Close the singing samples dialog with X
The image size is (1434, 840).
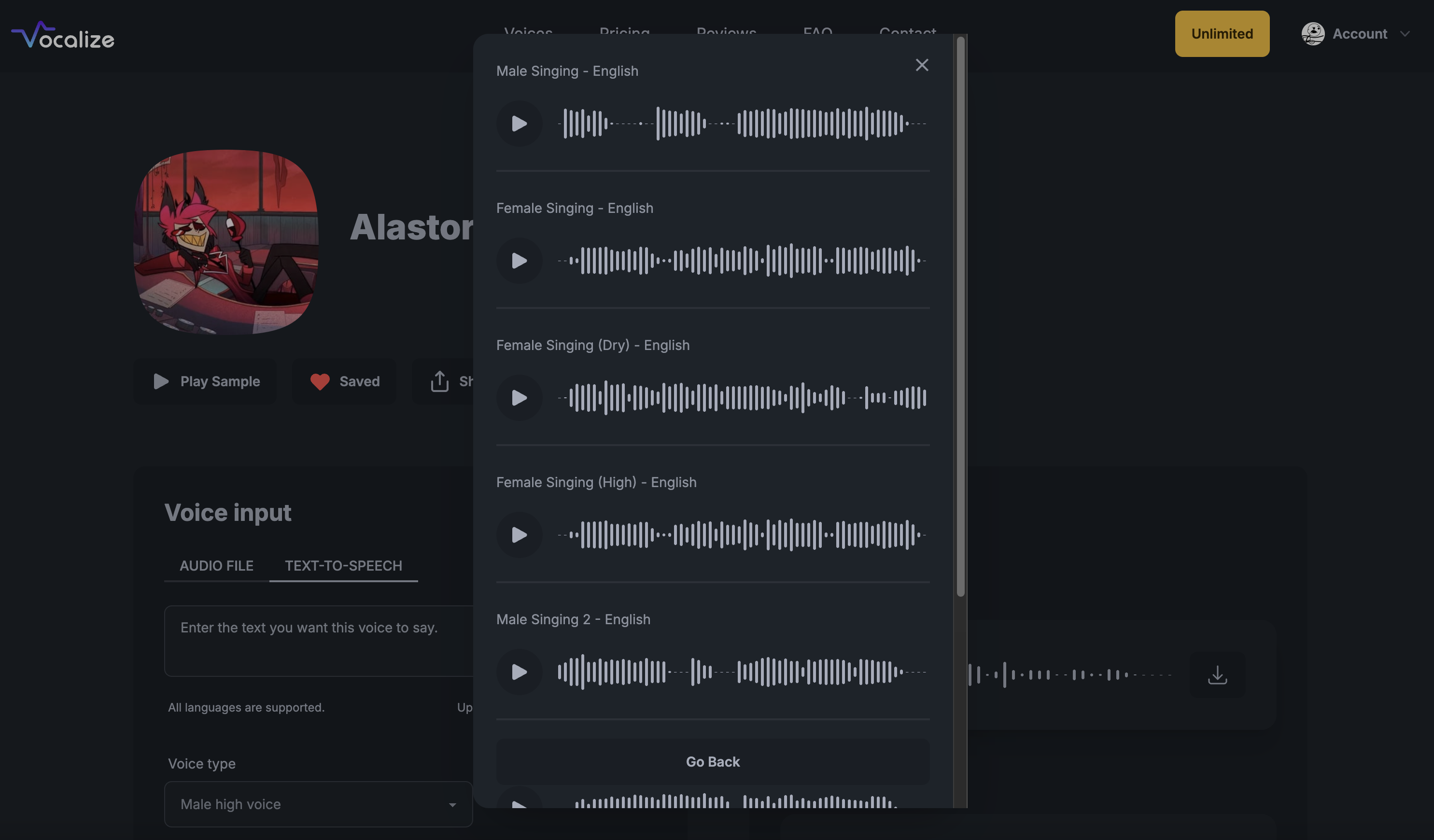click(922, 65)
